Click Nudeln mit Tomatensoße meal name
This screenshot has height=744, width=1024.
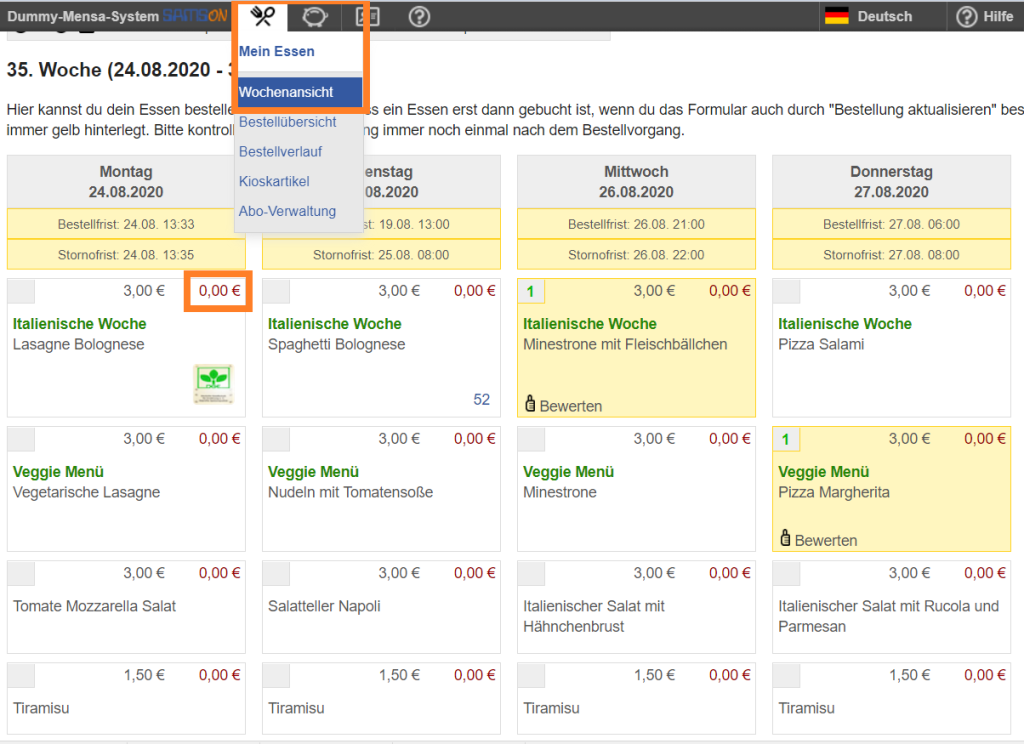point(350,492)
